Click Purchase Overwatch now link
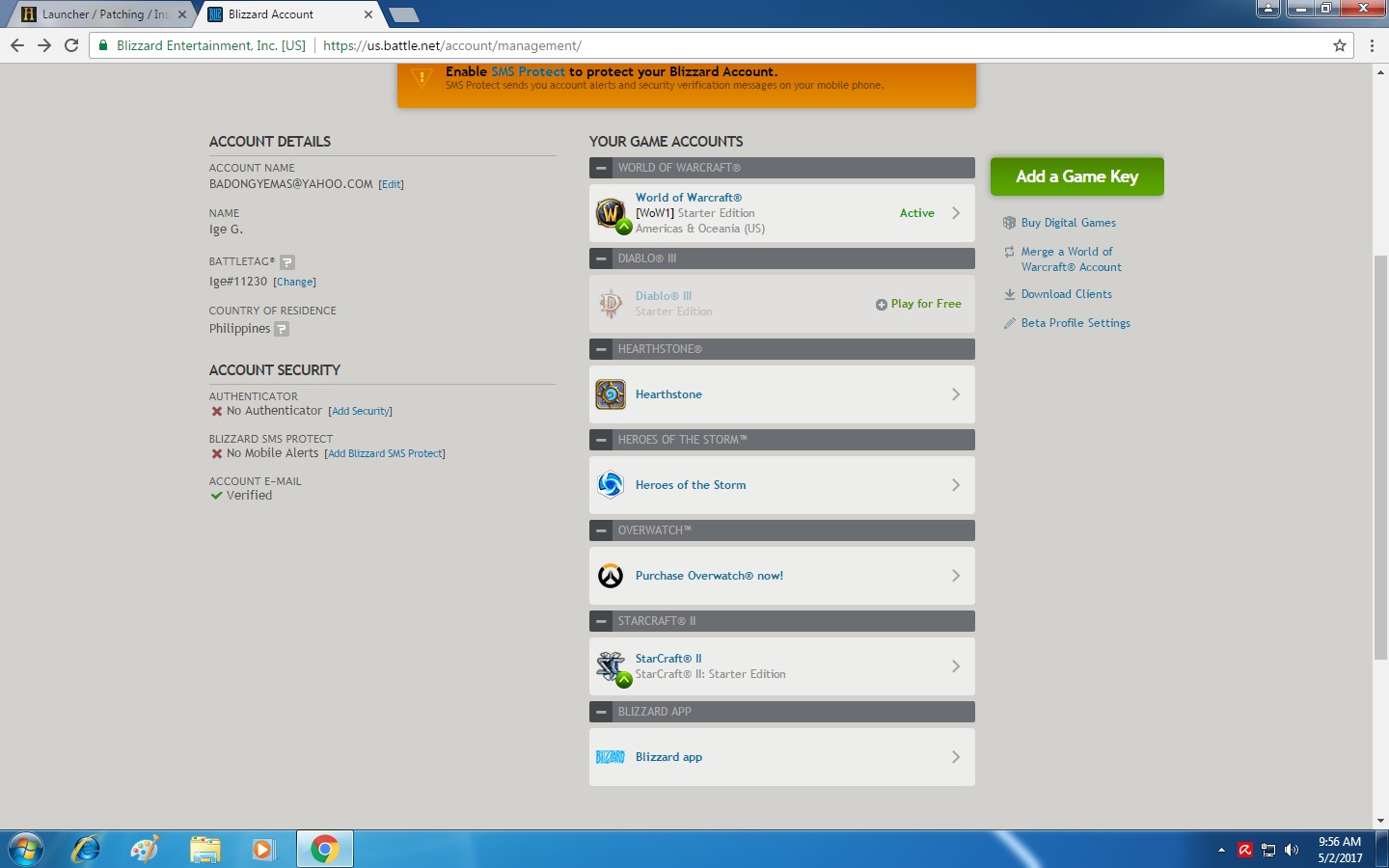This screenshot has height=868, width=1389. 709,576
